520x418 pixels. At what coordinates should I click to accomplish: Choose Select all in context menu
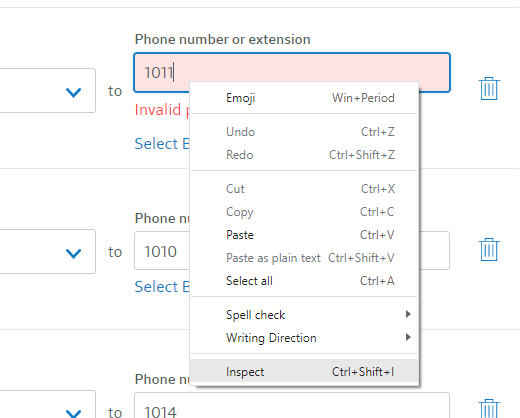pos(304,281)
